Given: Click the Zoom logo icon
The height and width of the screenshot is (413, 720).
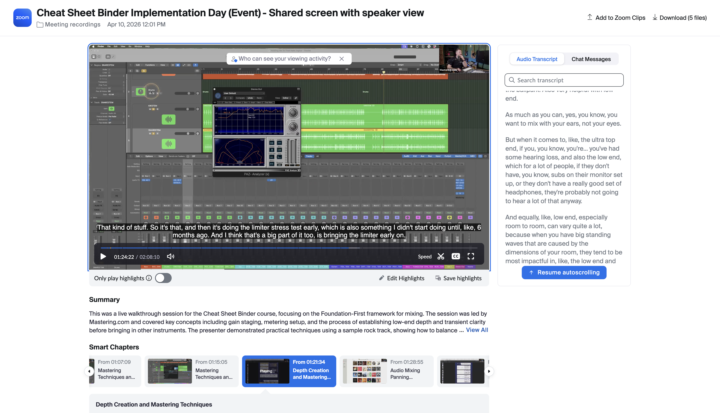Looking at the screenshot, I should point(22,17).
